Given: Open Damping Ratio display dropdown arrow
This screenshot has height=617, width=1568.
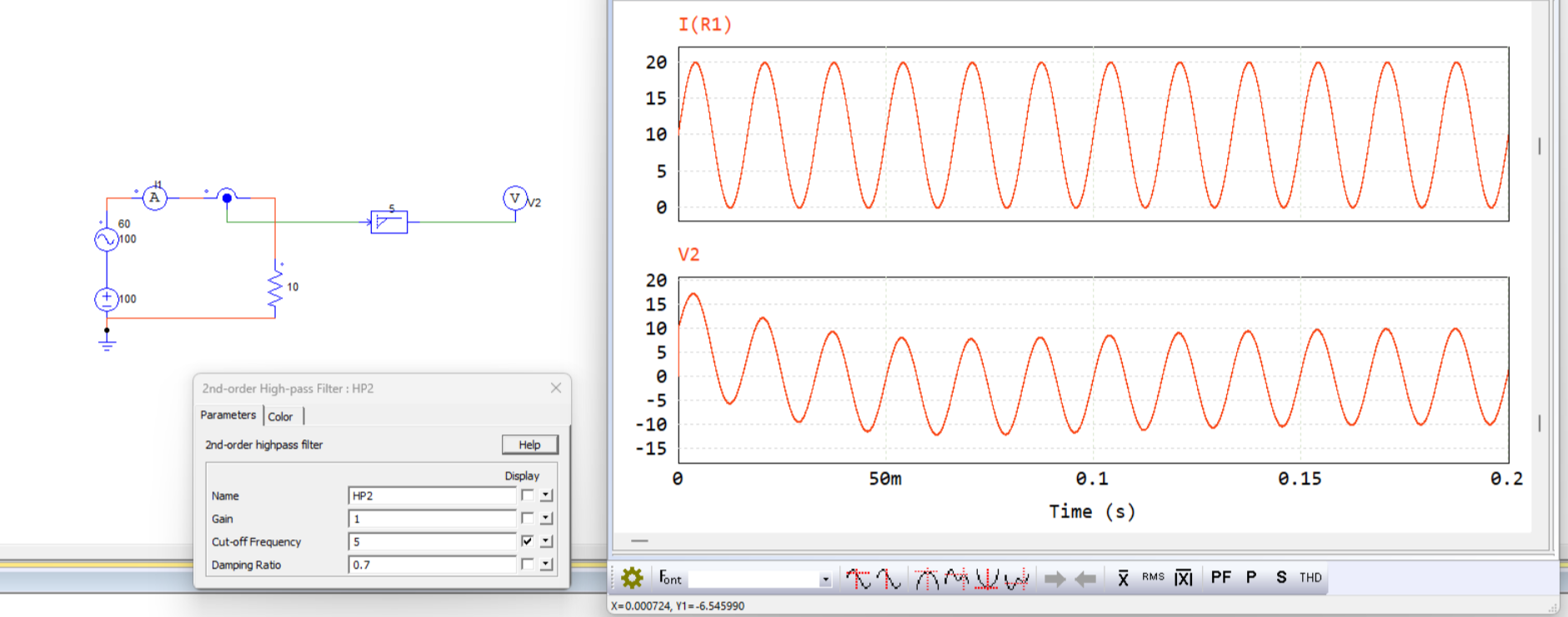Looking at the screenshot, I should pos(546,564).
